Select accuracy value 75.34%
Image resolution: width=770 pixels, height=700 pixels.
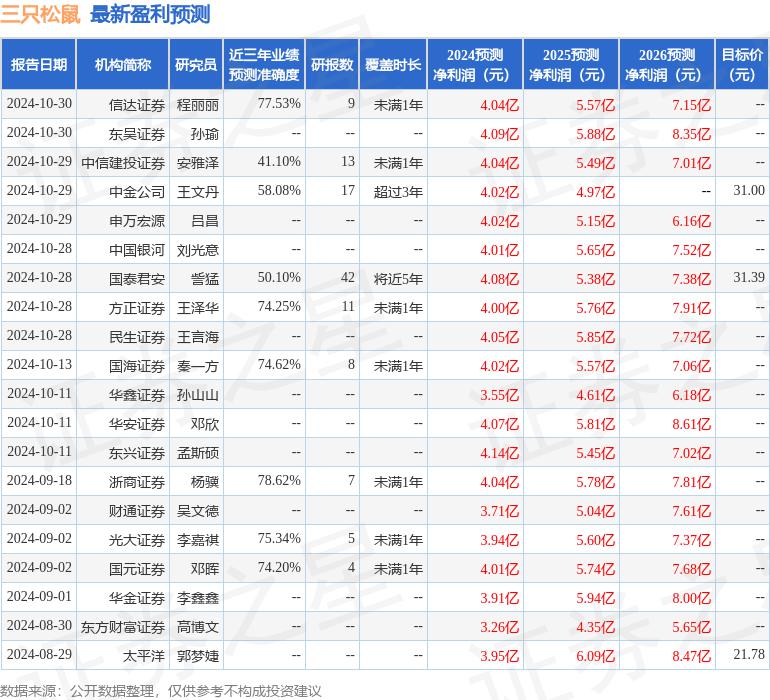click(x=279, y=538)
